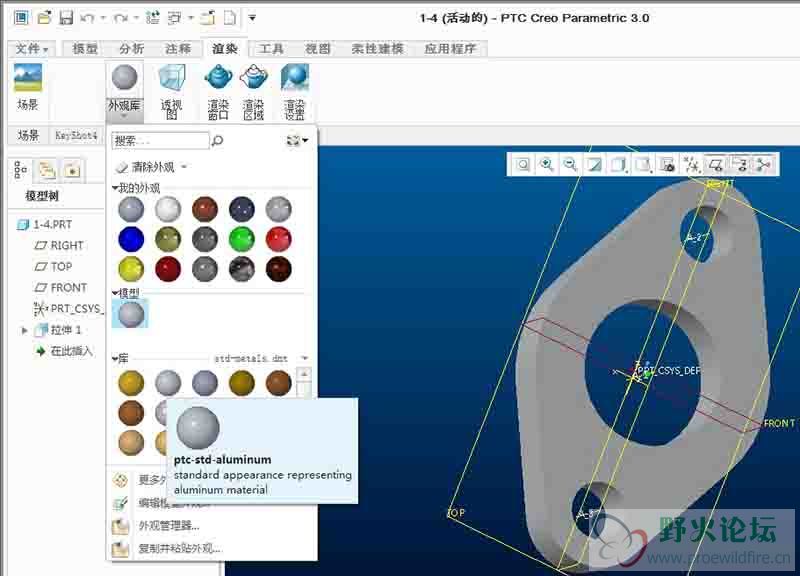
Task: Click the Zoom Out icon
Action: pos(570,164)
